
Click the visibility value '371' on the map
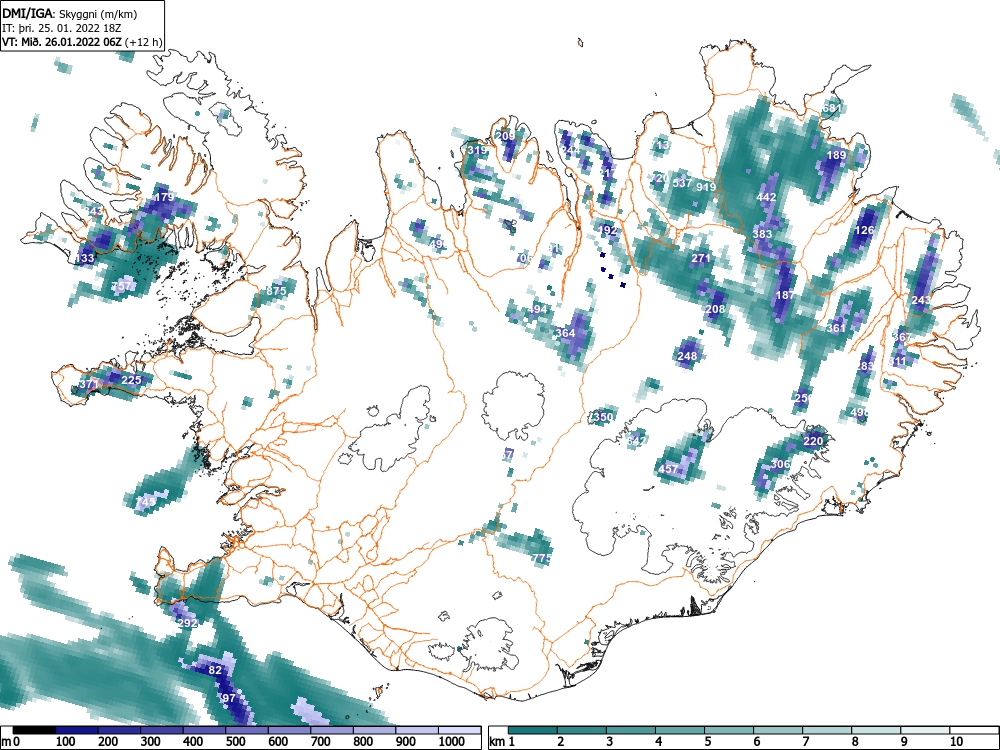tap(89, 385)
